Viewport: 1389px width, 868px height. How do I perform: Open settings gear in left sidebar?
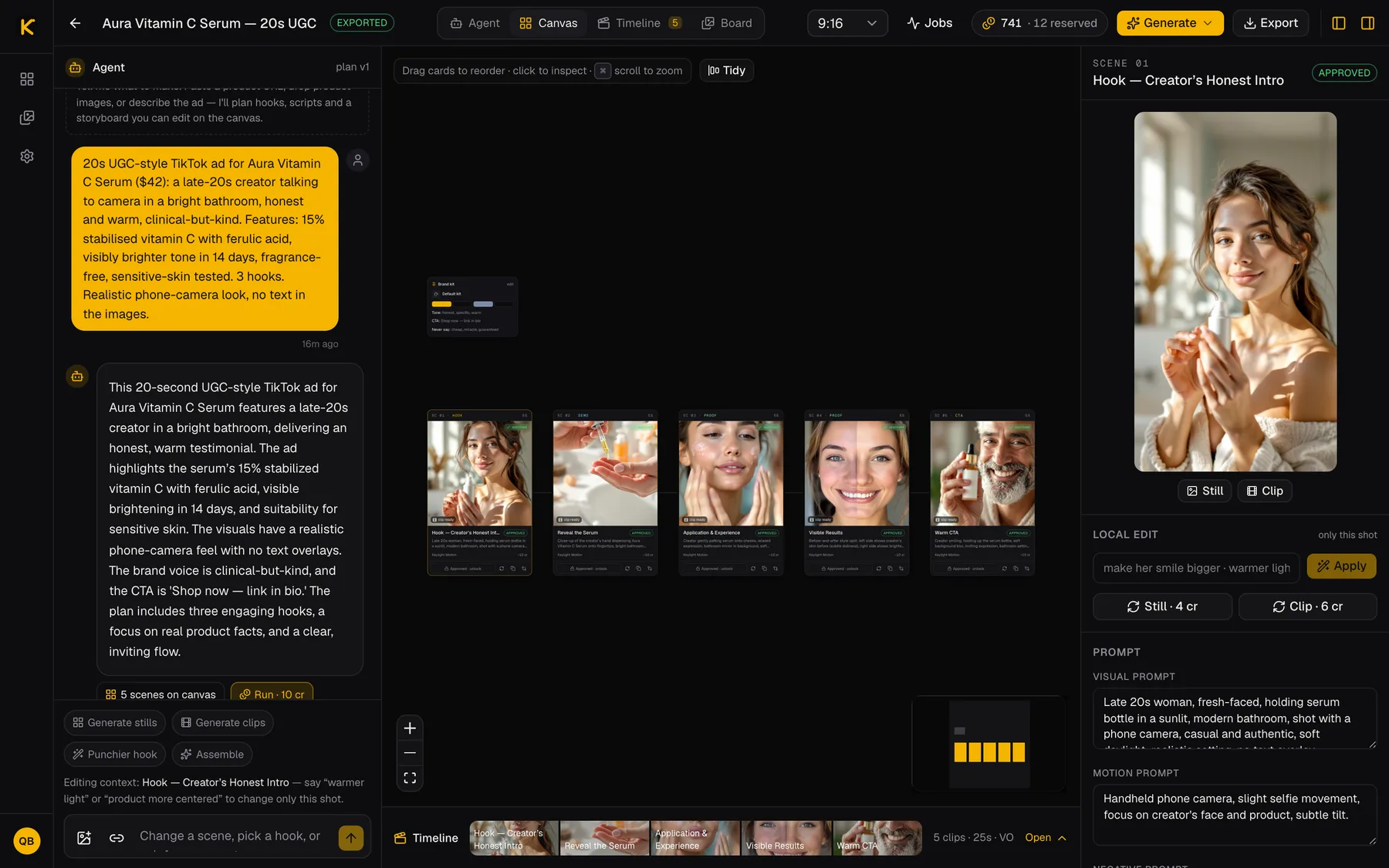27,156
